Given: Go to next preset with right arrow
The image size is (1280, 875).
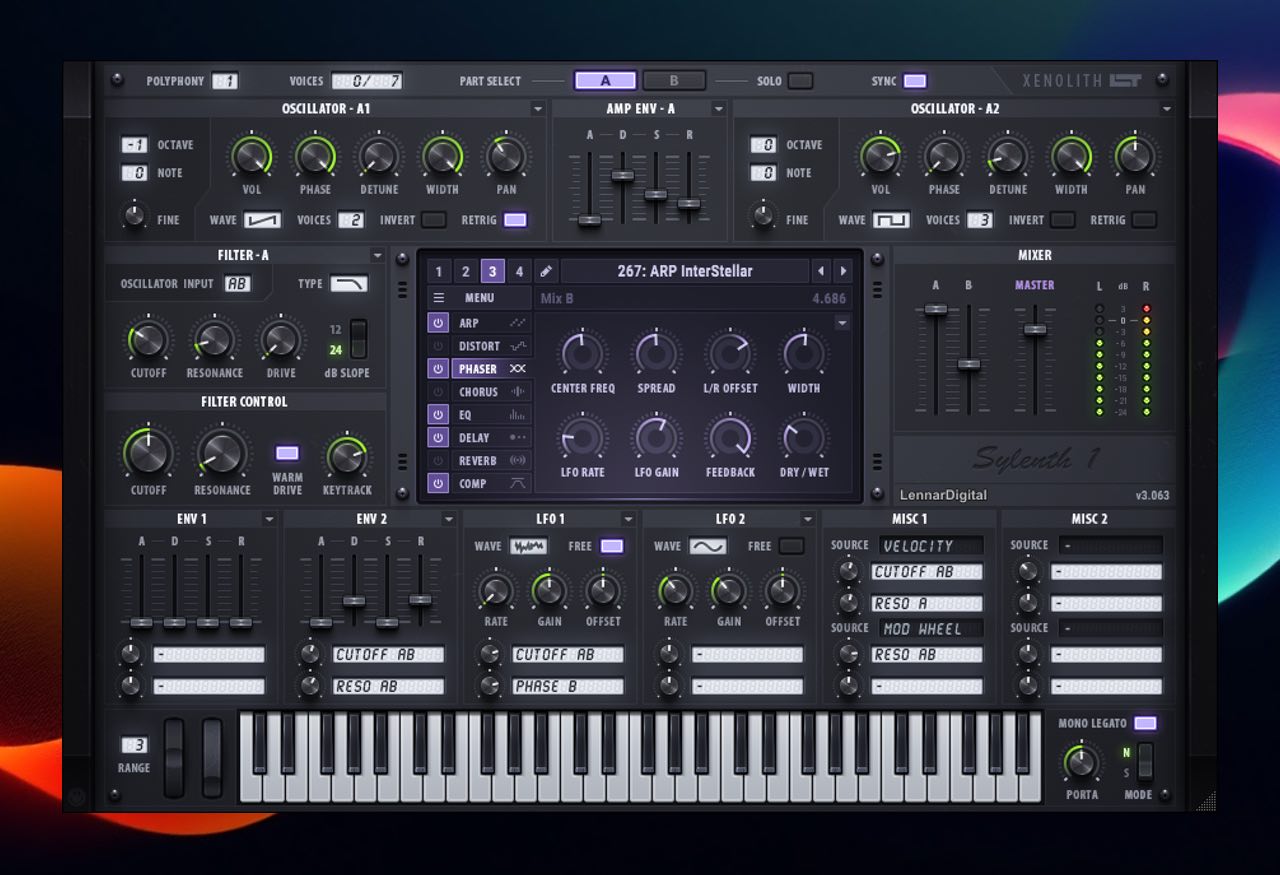Looking at the screenshot, I should tap(844, 271).
